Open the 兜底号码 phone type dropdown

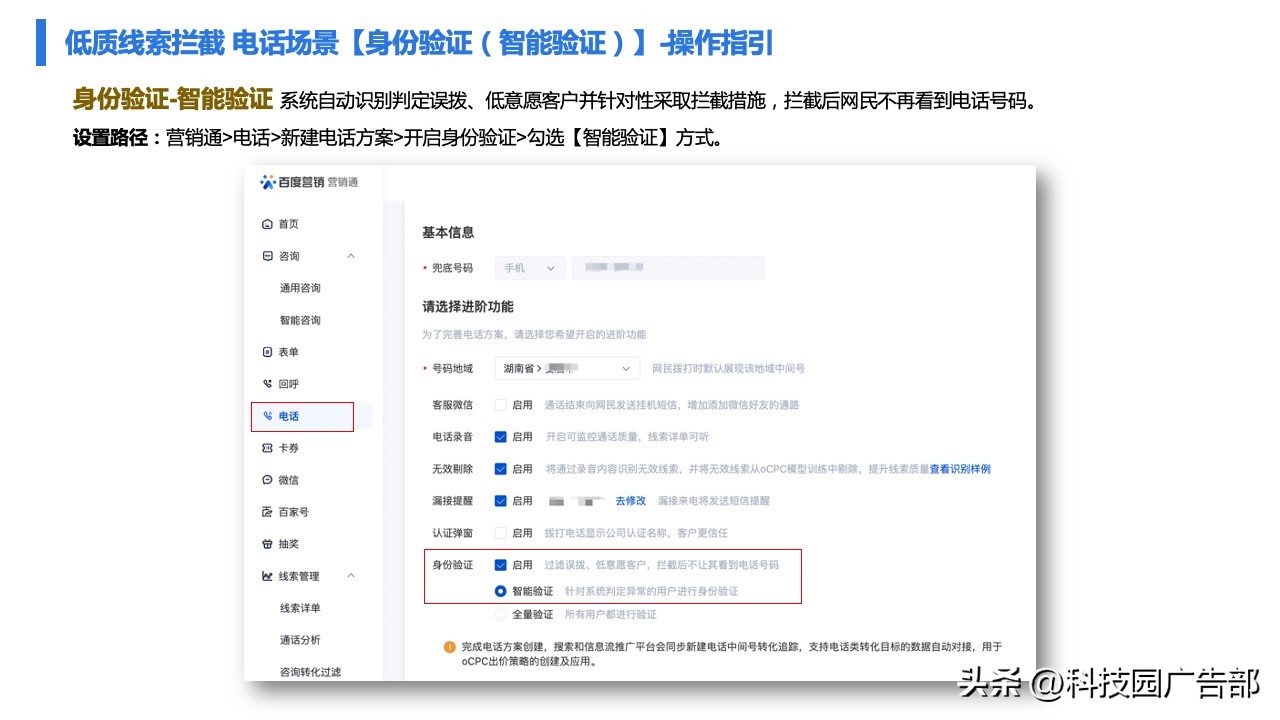pos(529,267)
